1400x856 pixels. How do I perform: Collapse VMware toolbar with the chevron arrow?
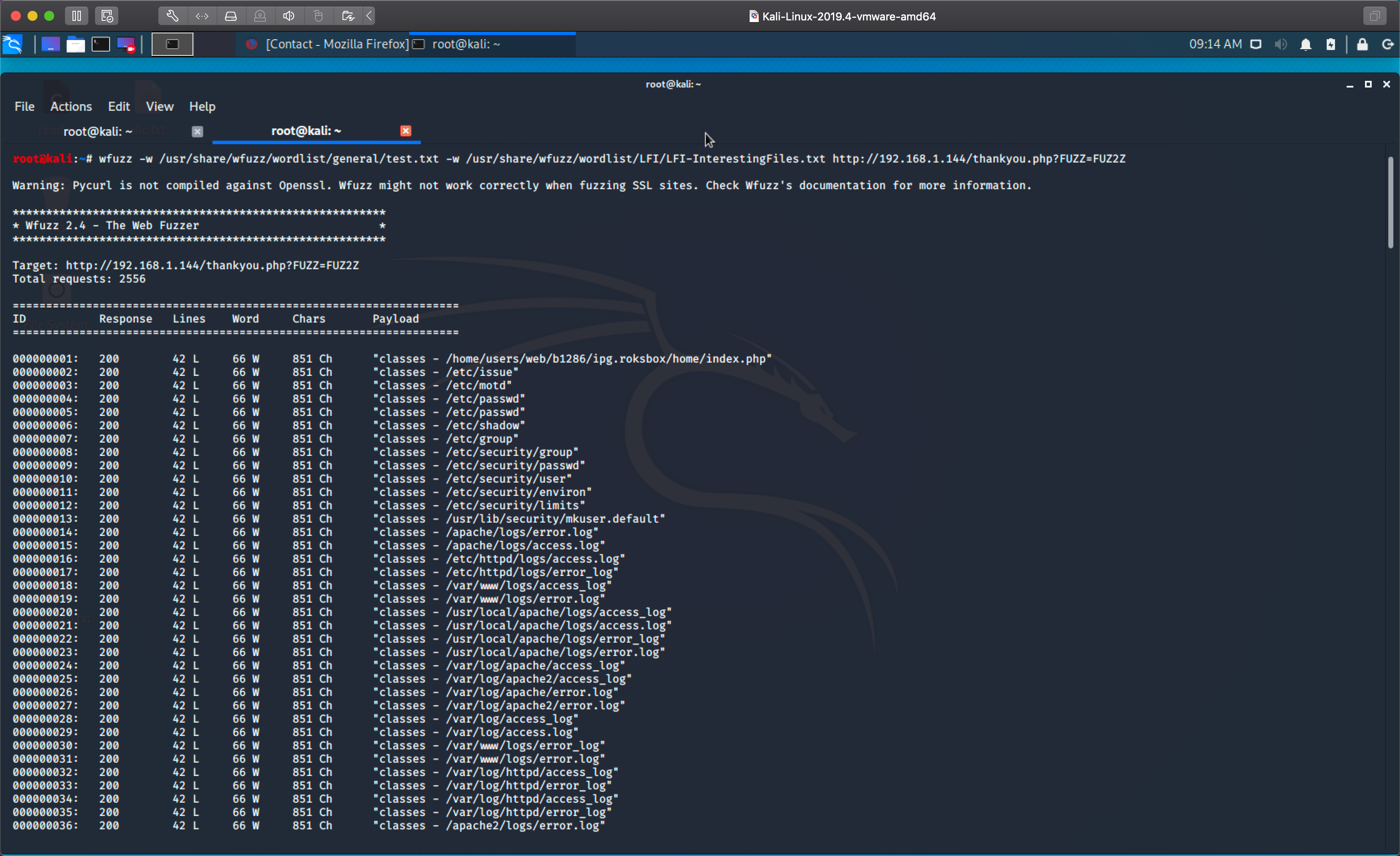point(369,16)
